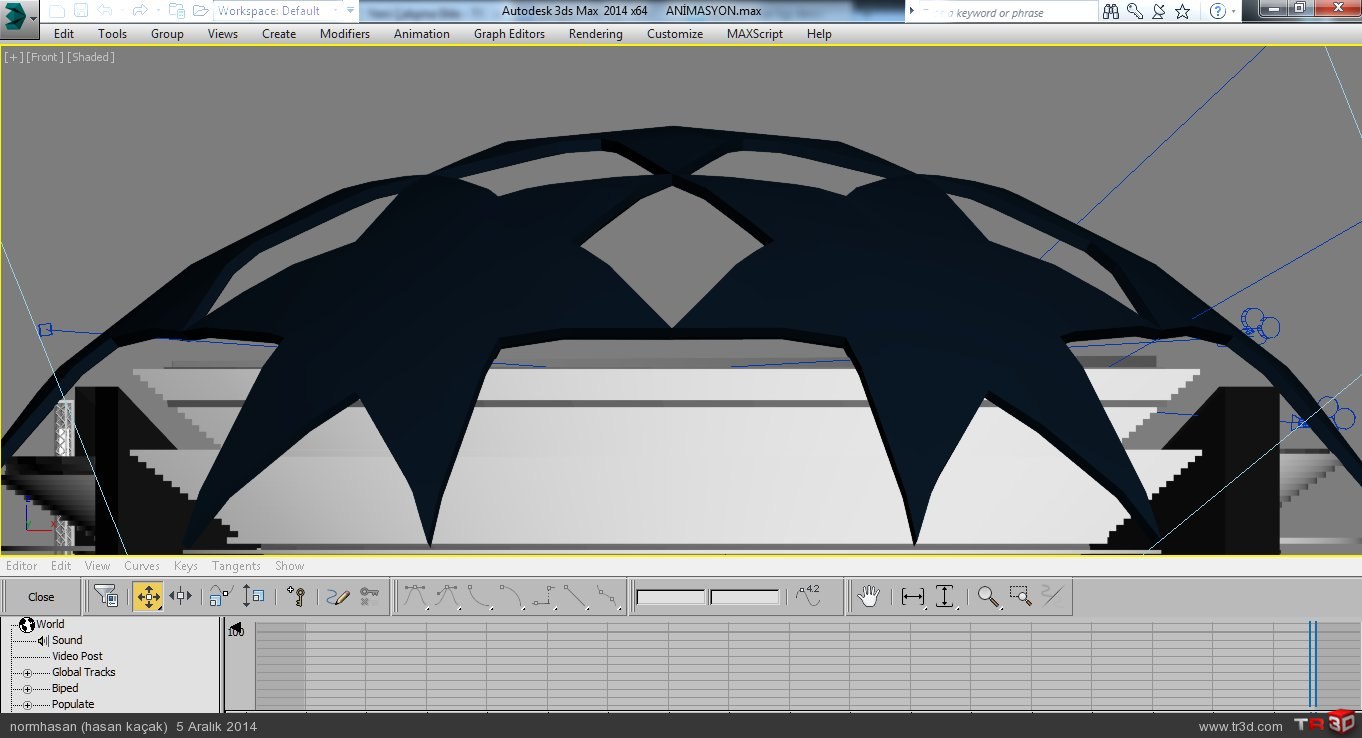Click the Close button in Curve Editor
1362x738 pixels.
point(41,597)
